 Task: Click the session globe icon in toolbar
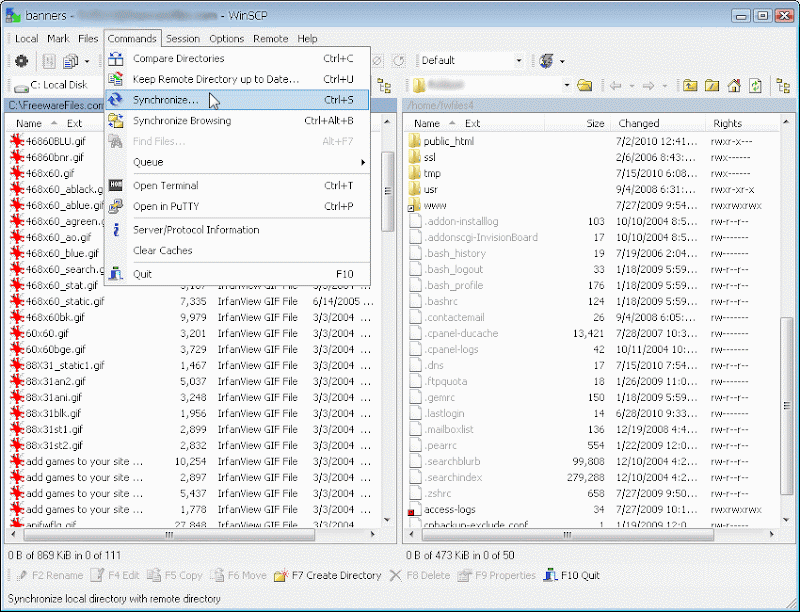pyautogui.click(x=546, y=61)
